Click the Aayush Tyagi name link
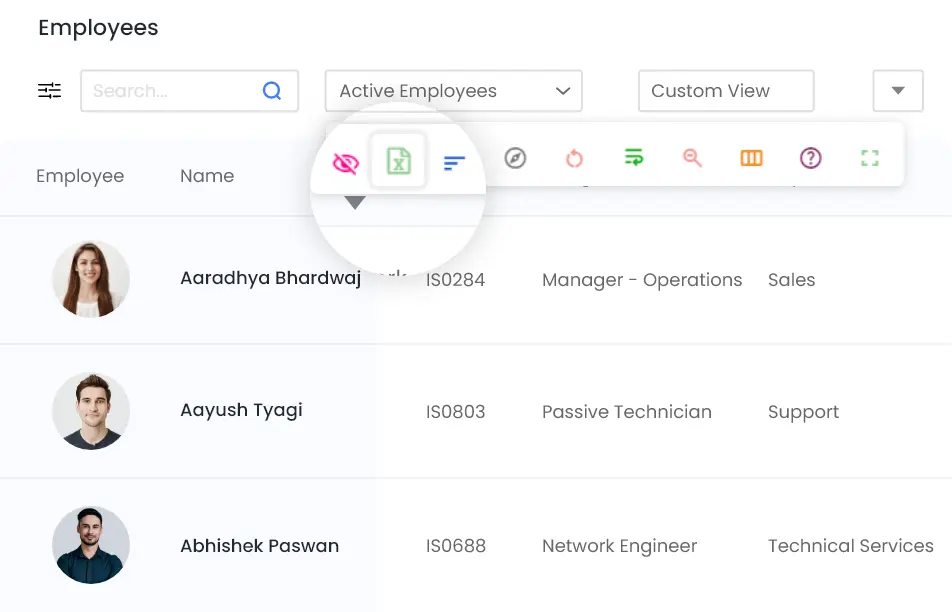The width and height of the screenshot is (952, 612). tap(241, 410)
